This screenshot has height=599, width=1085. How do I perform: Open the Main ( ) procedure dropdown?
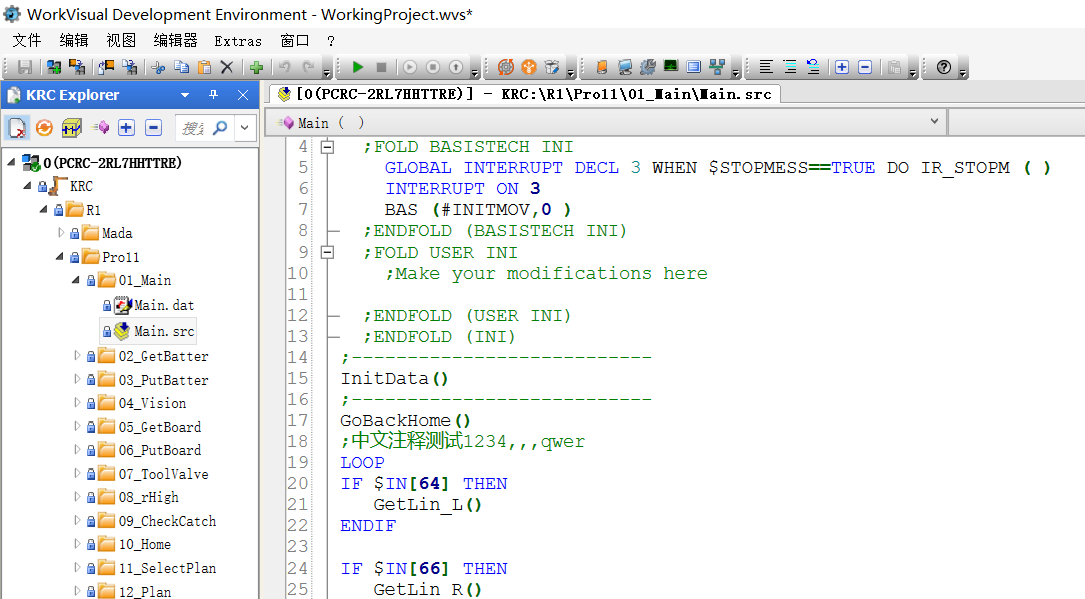point(934,122)
